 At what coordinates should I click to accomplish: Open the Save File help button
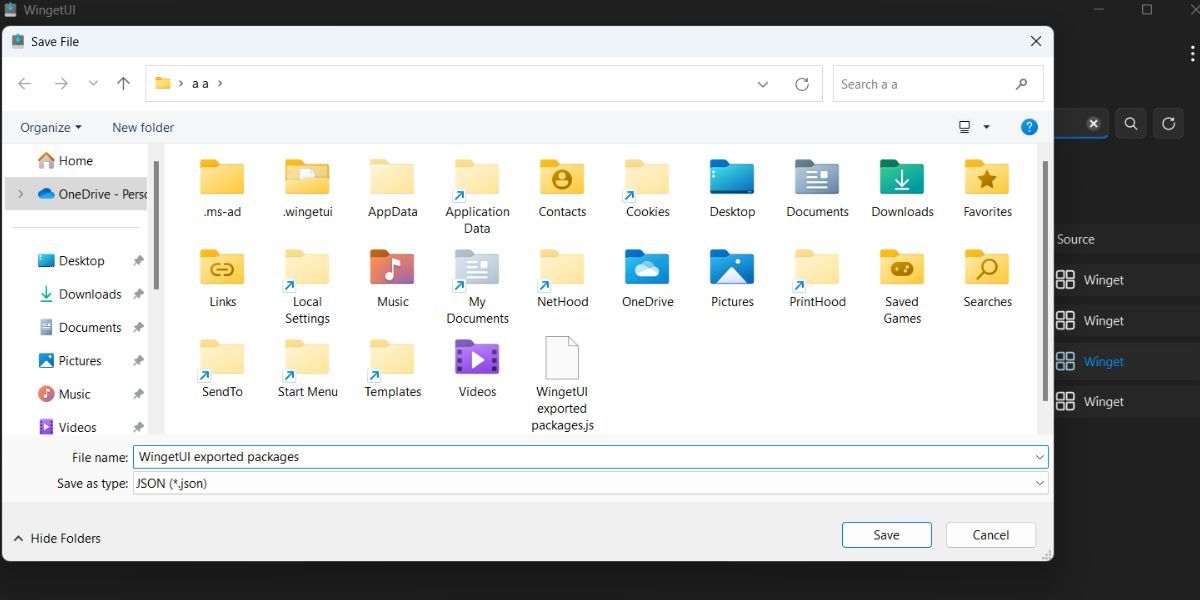tap(1029, 127)
